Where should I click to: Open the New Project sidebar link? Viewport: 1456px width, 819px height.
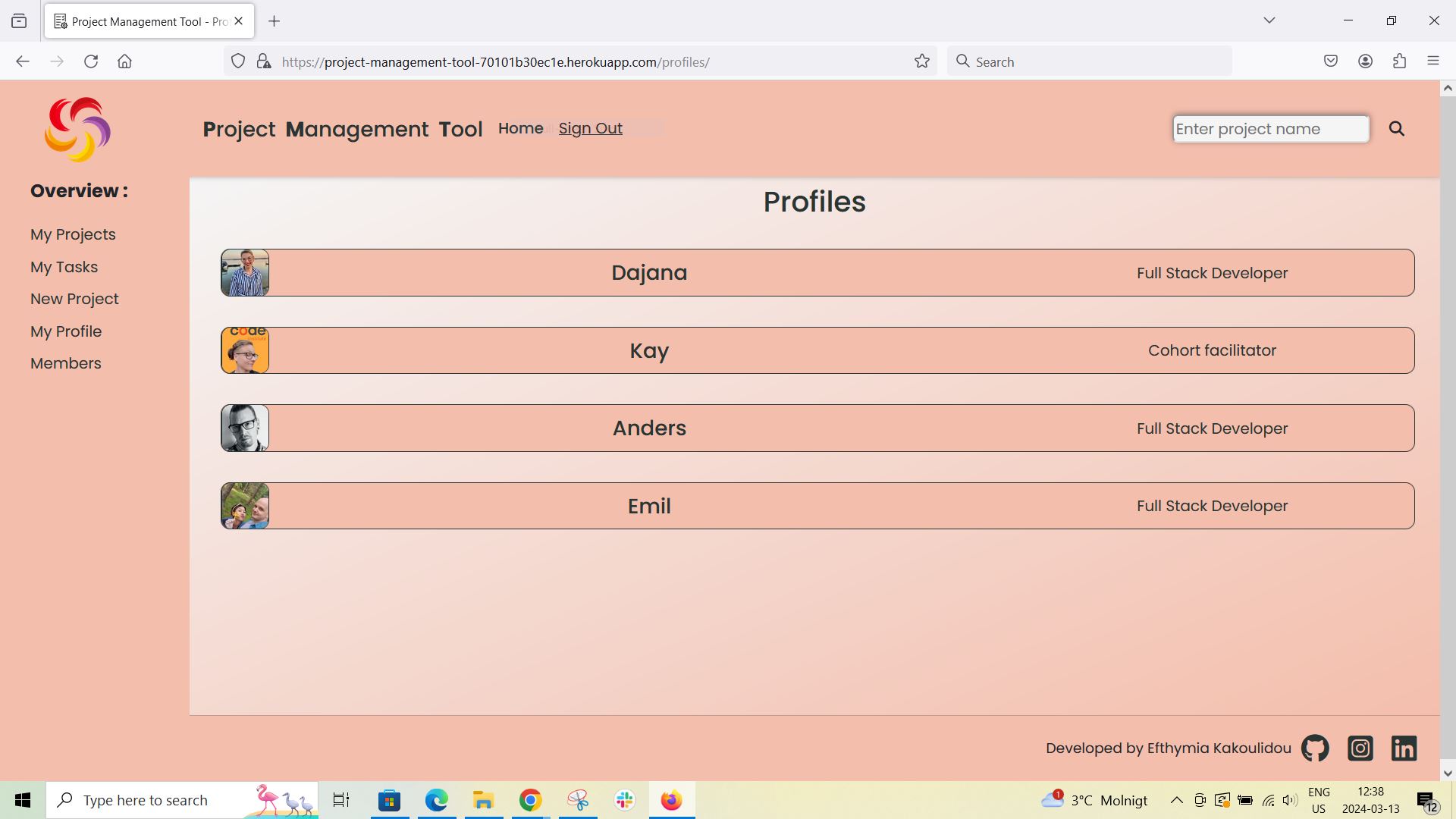[x=74, y=299]
